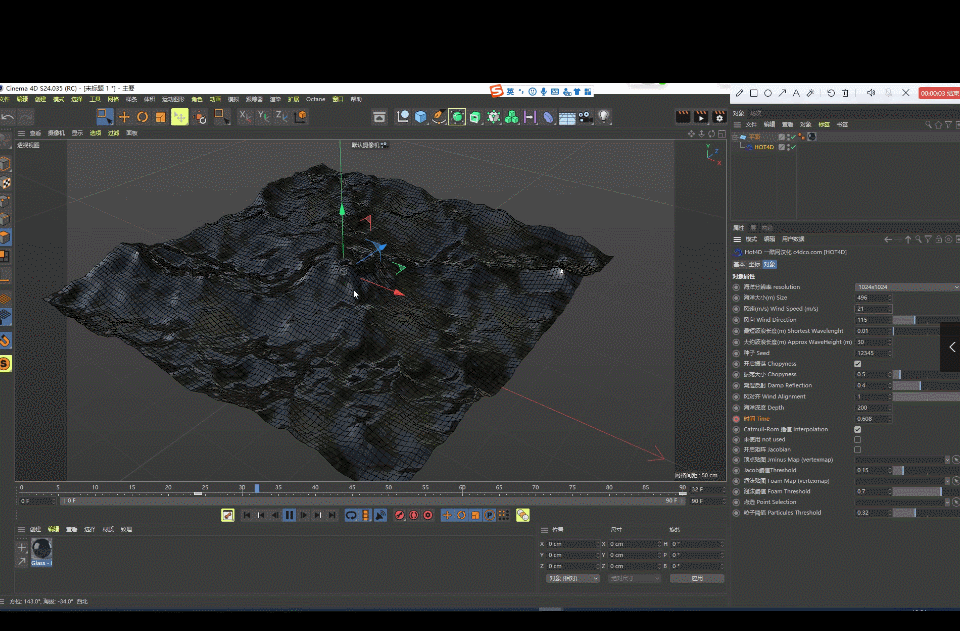Screen dimensions: 960x631
Task: Click the Undo arrow icon
Action: (8, 117)
